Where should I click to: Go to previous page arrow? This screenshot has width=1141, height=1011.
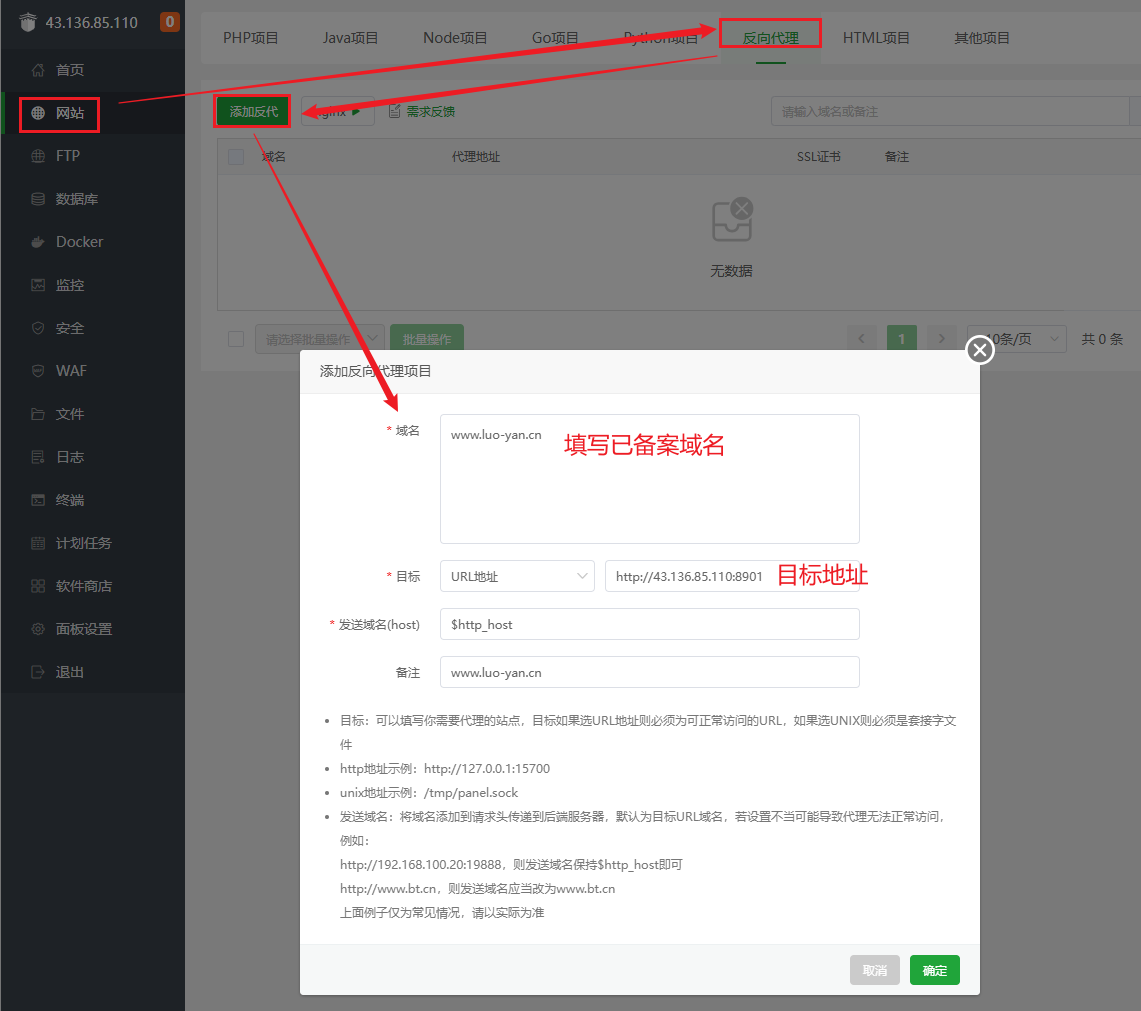point(862,338)
